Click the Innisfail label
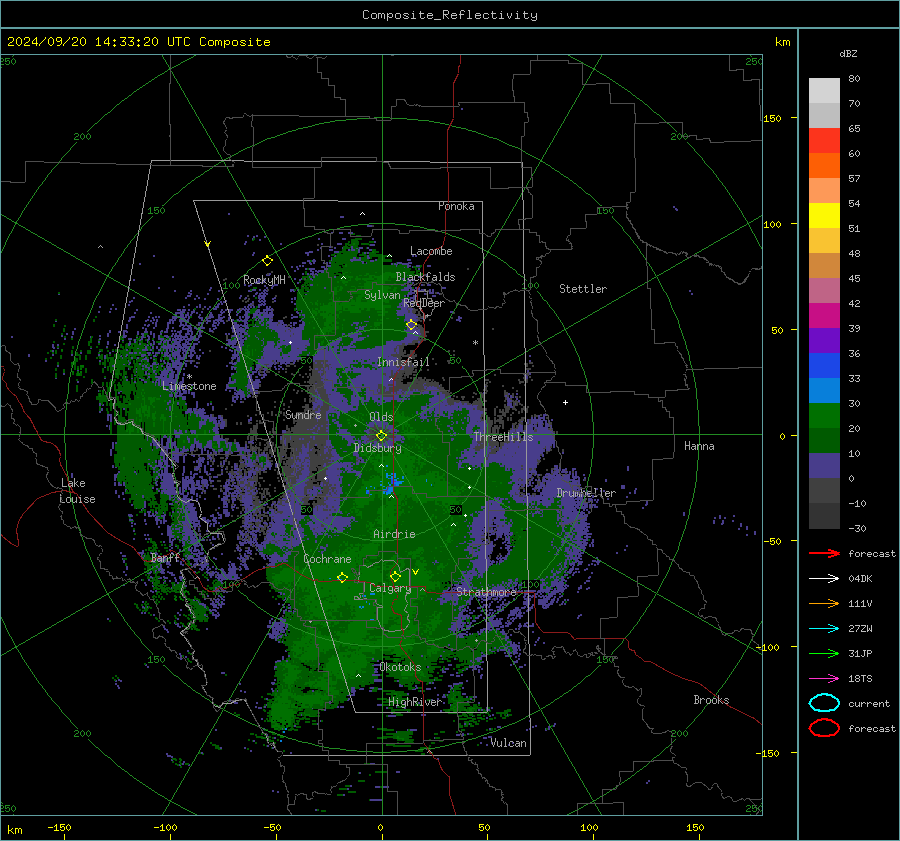900x841 pixels. pos(403,362)
